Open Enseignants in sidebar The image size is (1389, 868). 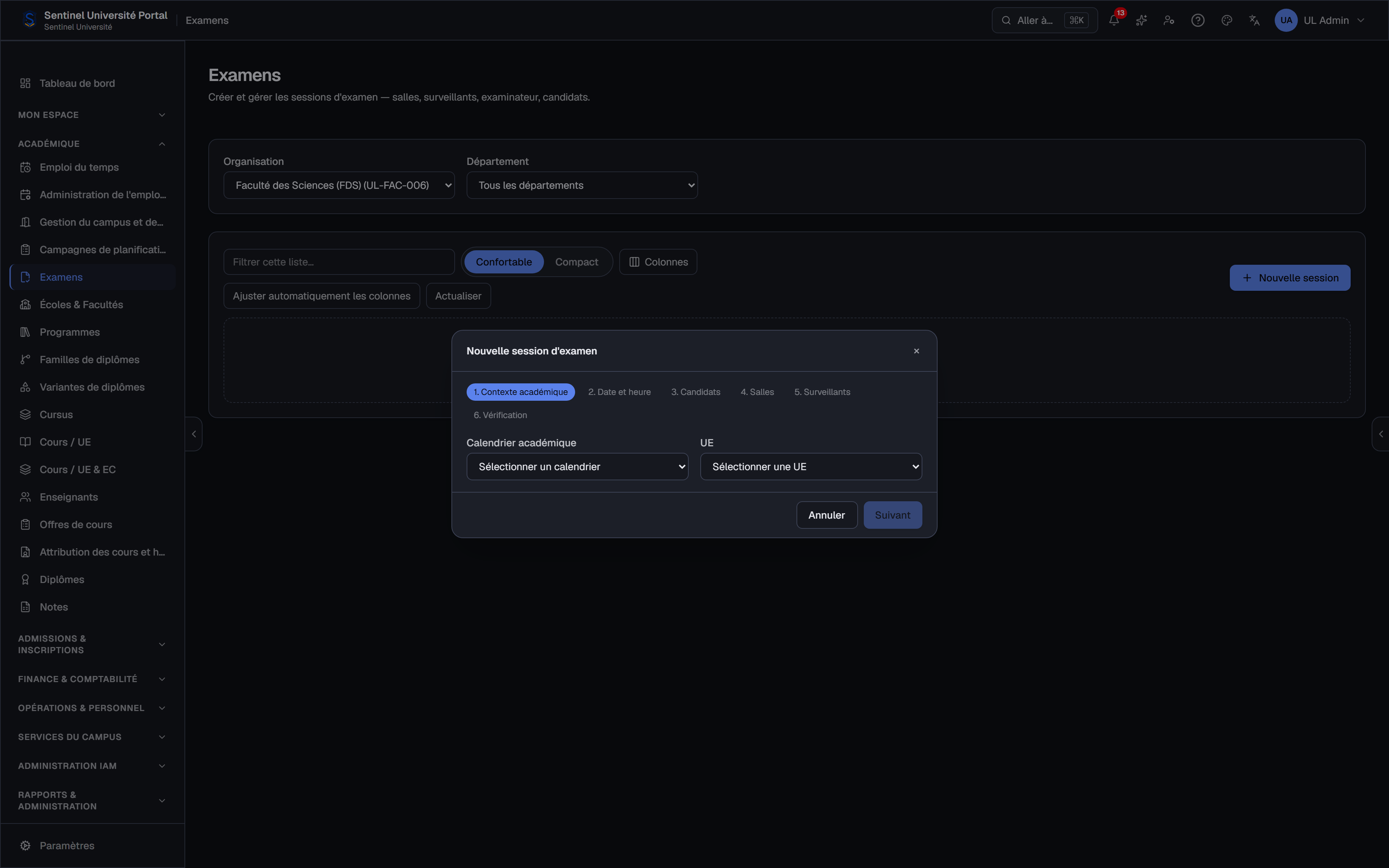[x=92, y=497]
